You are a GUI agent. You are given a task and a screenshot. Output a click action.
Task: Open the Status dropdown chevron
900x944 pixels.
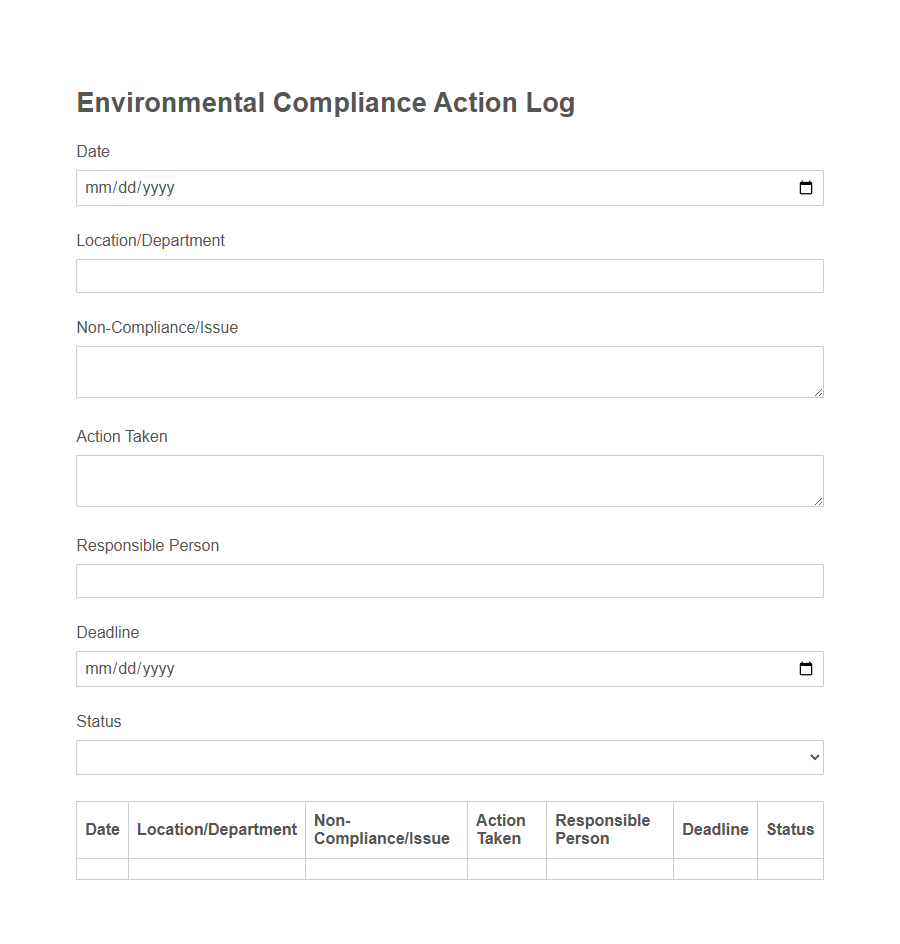pos(812,757)
